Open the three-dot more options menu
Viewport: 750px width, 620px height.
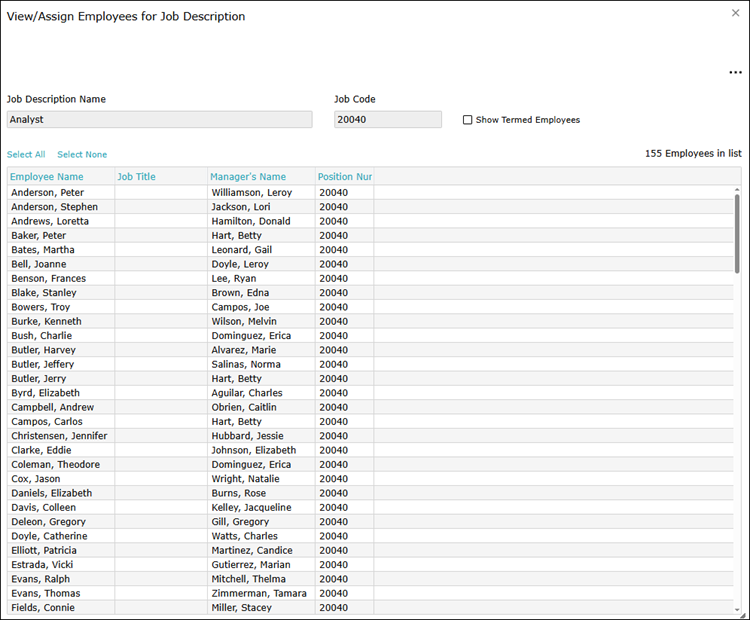(736, 73)
